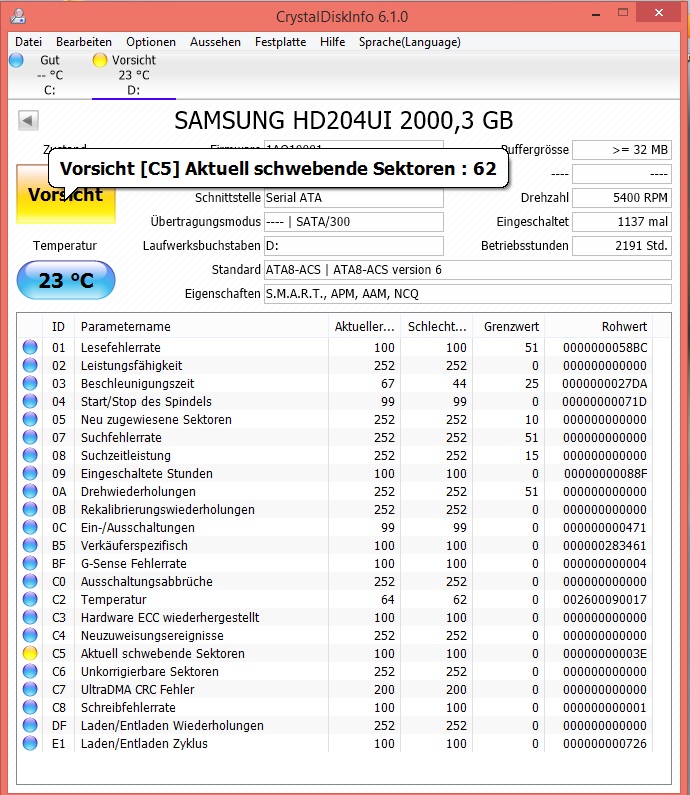Screen dimensions: 690x795
Task: Click status orb of Neu zugewiesene Sektoren row
Action: (30, 419)
